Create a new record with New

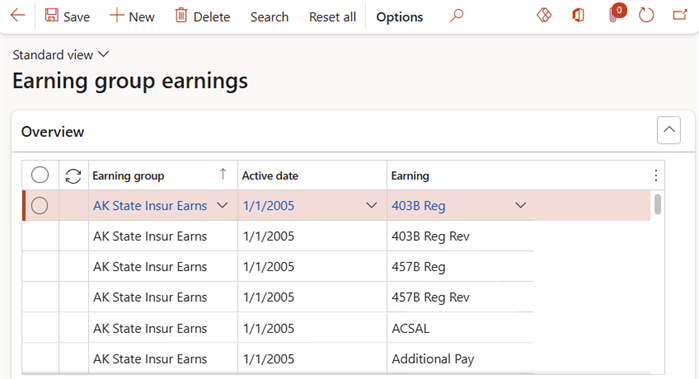tap(132, 16)
